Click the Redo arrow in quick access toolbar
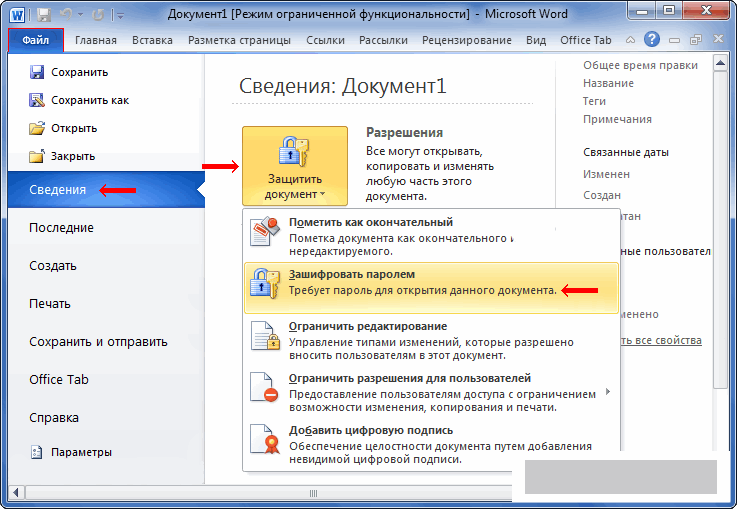 97,15
